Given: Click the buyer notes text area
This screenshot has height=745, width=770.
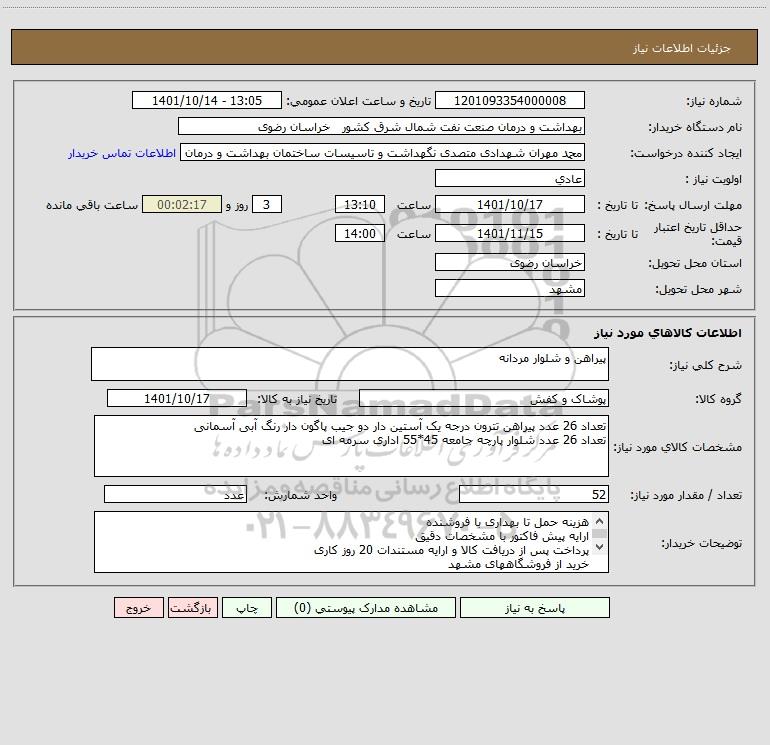Looking at the screenshot, I should pyautogui.click(x=351, y=542).
